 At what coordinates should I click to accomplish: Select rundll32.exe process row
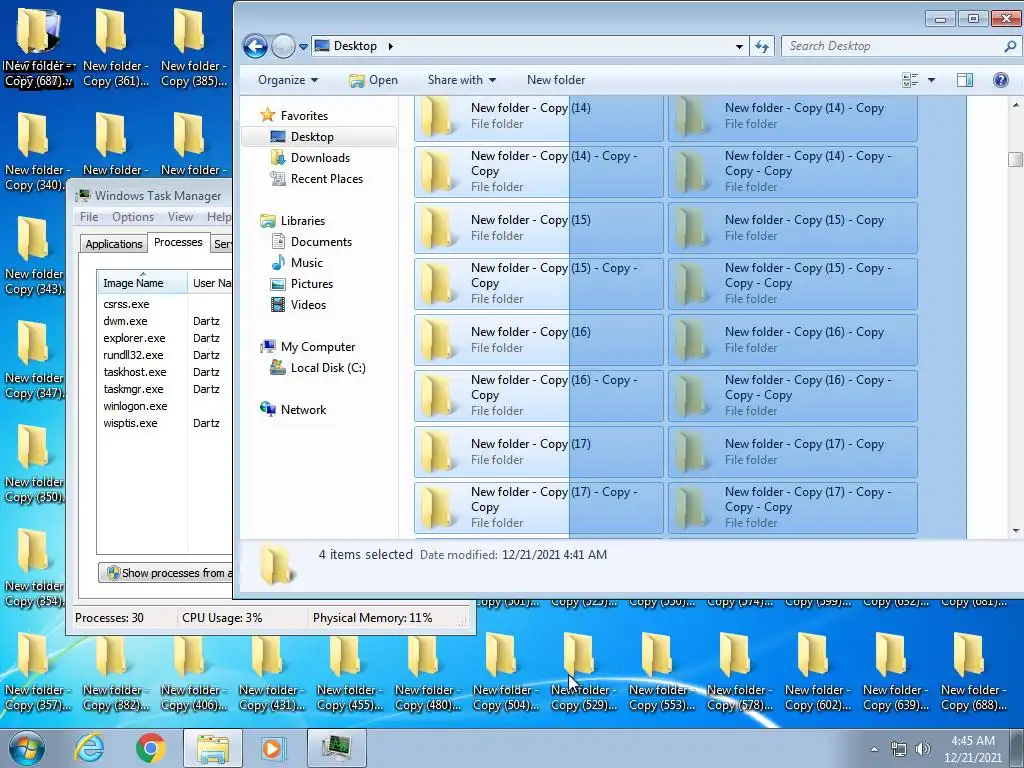[x=165, y=355]
